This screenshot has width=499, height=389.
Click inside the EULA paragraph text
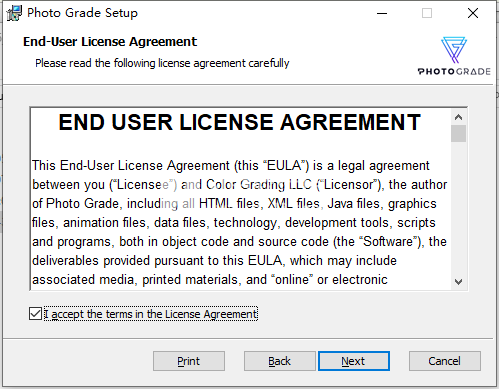pyautogui.click(x=239, y=222)
